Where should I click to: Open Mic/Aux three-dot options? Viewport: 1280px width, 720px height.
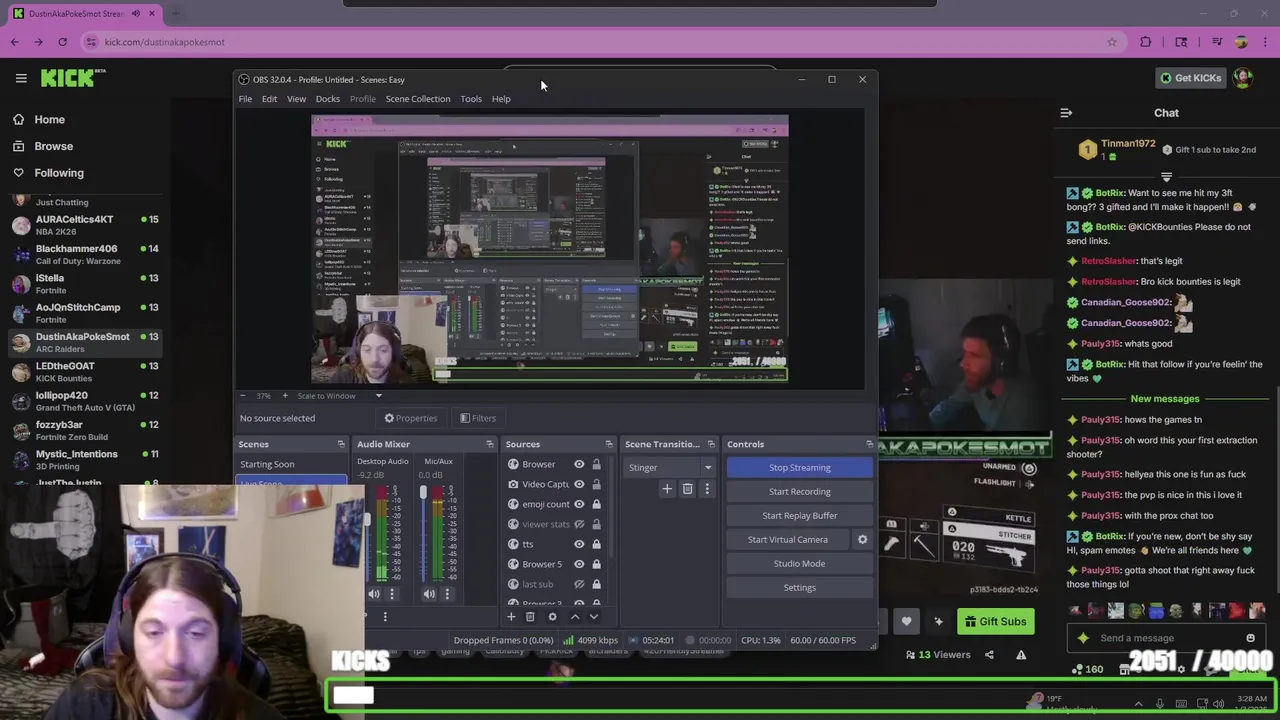447,594
